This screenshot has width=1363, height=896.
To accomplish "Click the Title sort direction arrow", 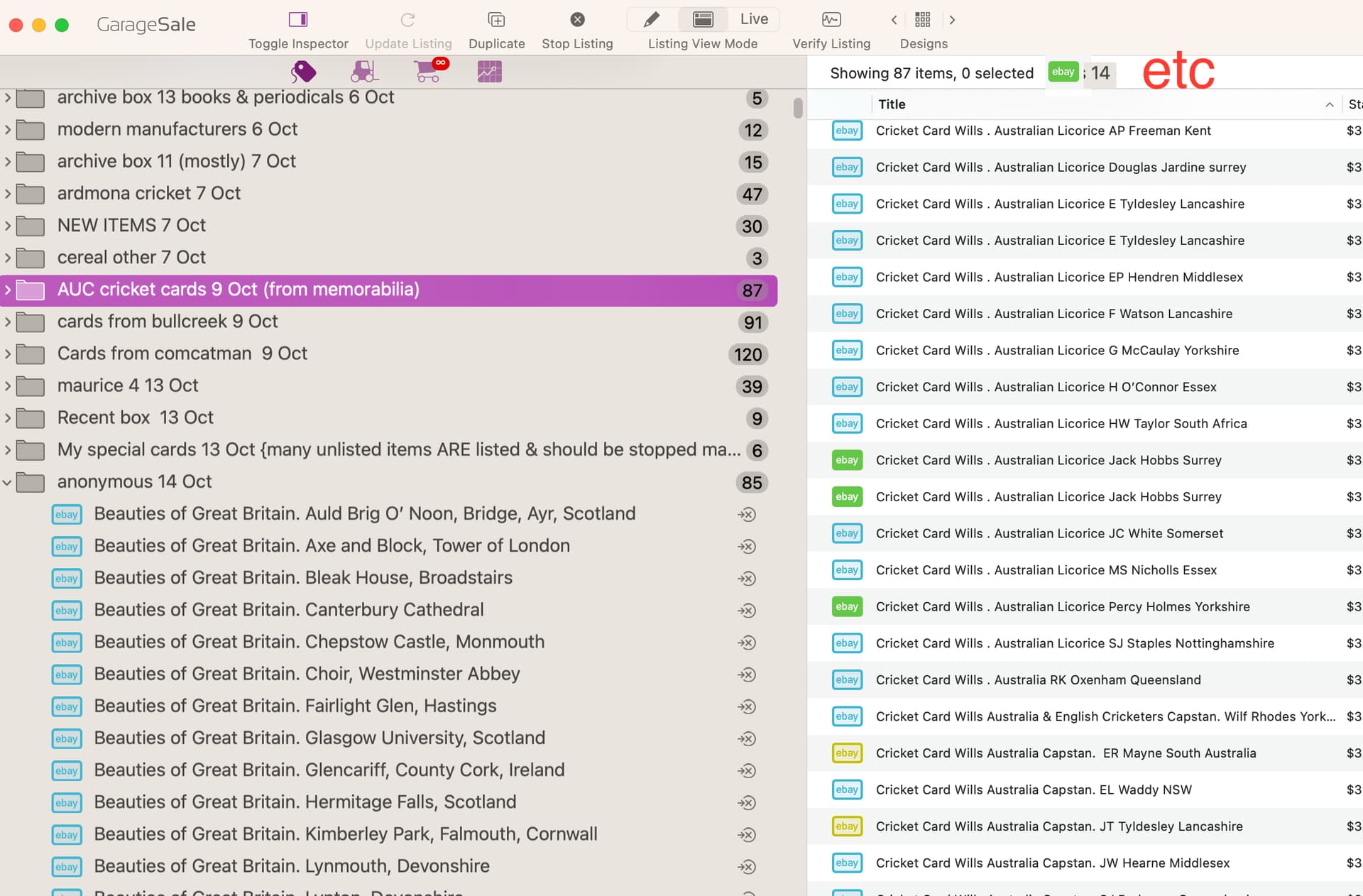I will [1329, 104].
